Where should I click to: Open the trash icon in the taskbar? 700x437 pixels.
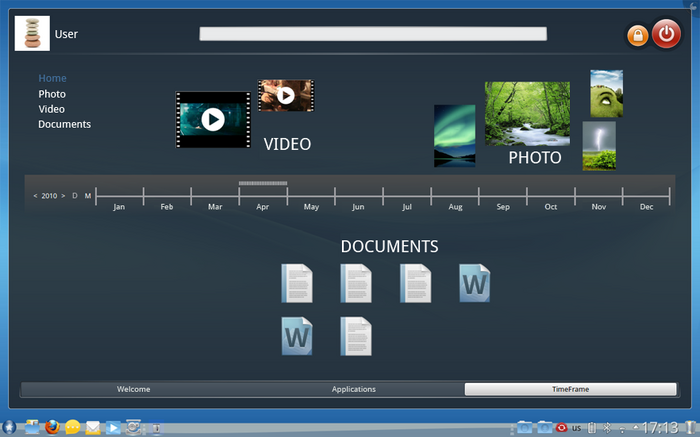(x=690, y=428)
